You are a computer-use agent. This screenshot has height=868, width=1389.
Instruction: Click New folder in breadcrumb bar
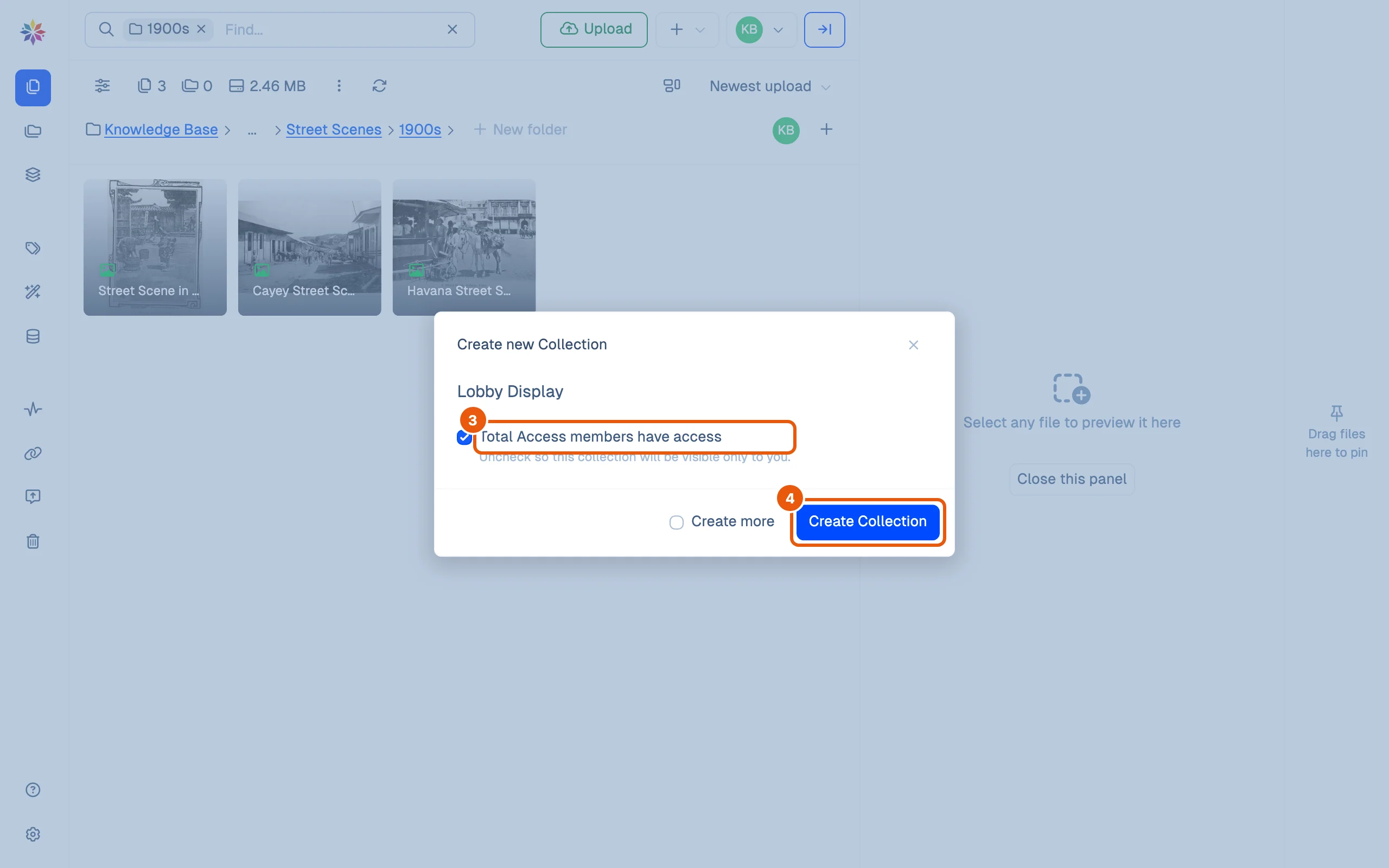click(520, 130)
